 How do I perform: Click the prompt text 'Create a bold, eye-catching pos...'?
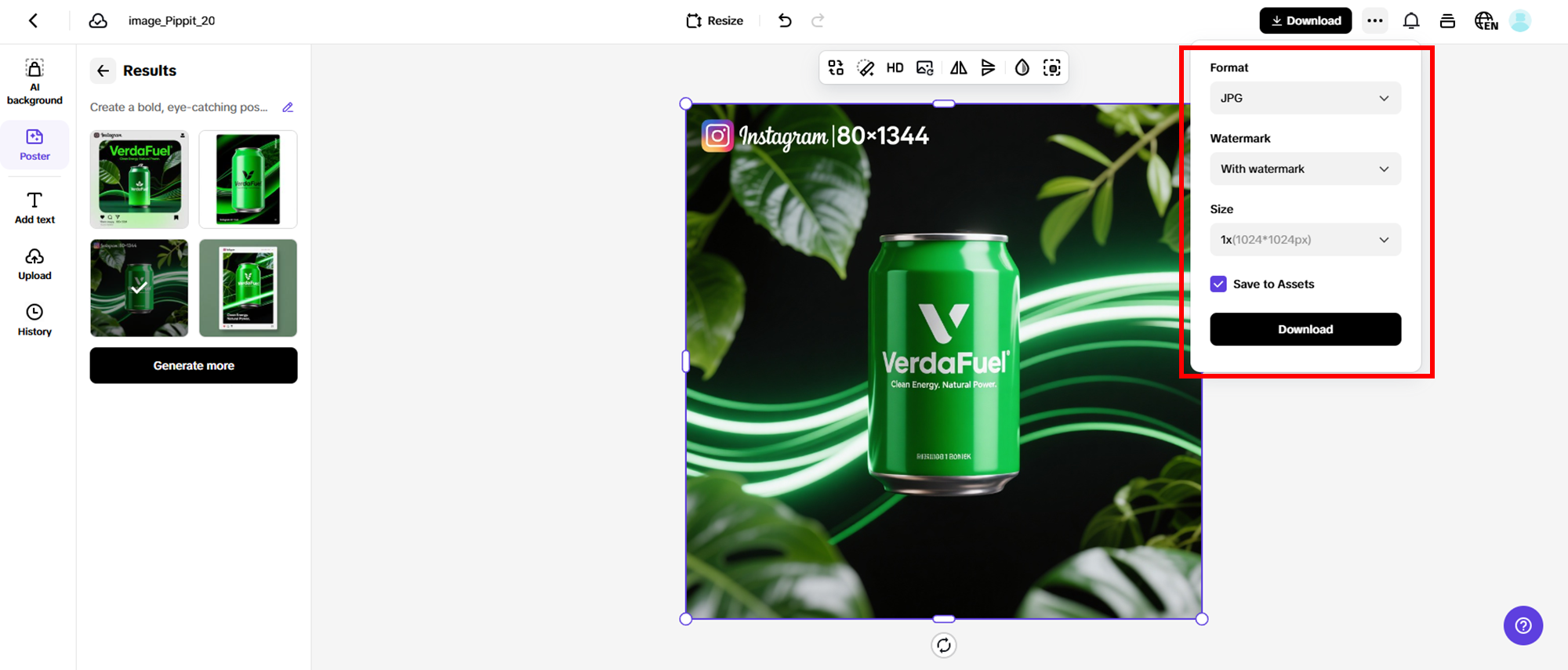pyautogui.click(x=179, y=107)
